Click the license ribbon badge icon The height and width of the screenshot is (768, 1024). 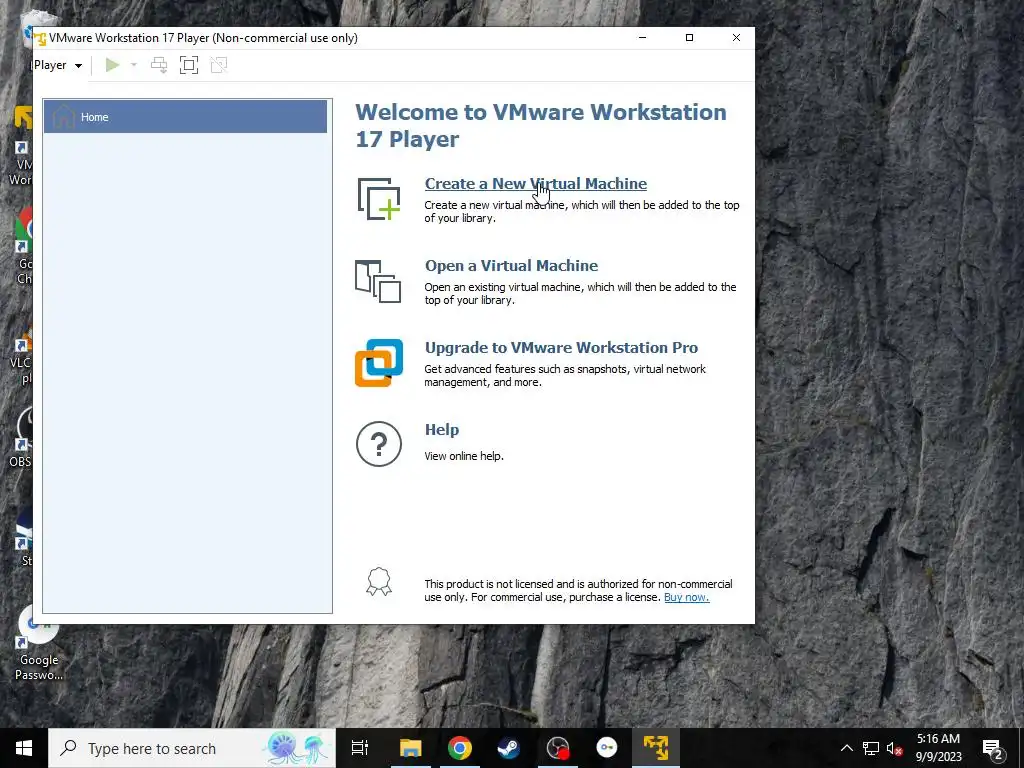click(379, 581)
